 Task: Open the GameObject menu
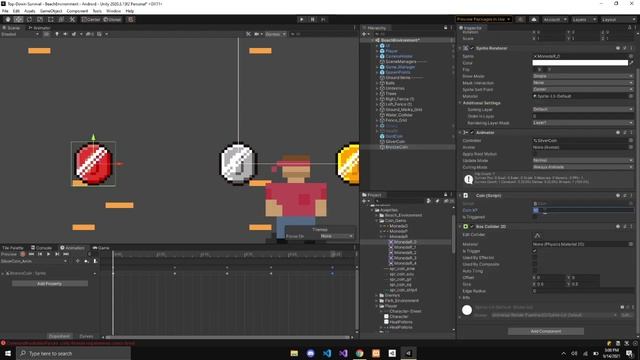[x=51, y=11]
